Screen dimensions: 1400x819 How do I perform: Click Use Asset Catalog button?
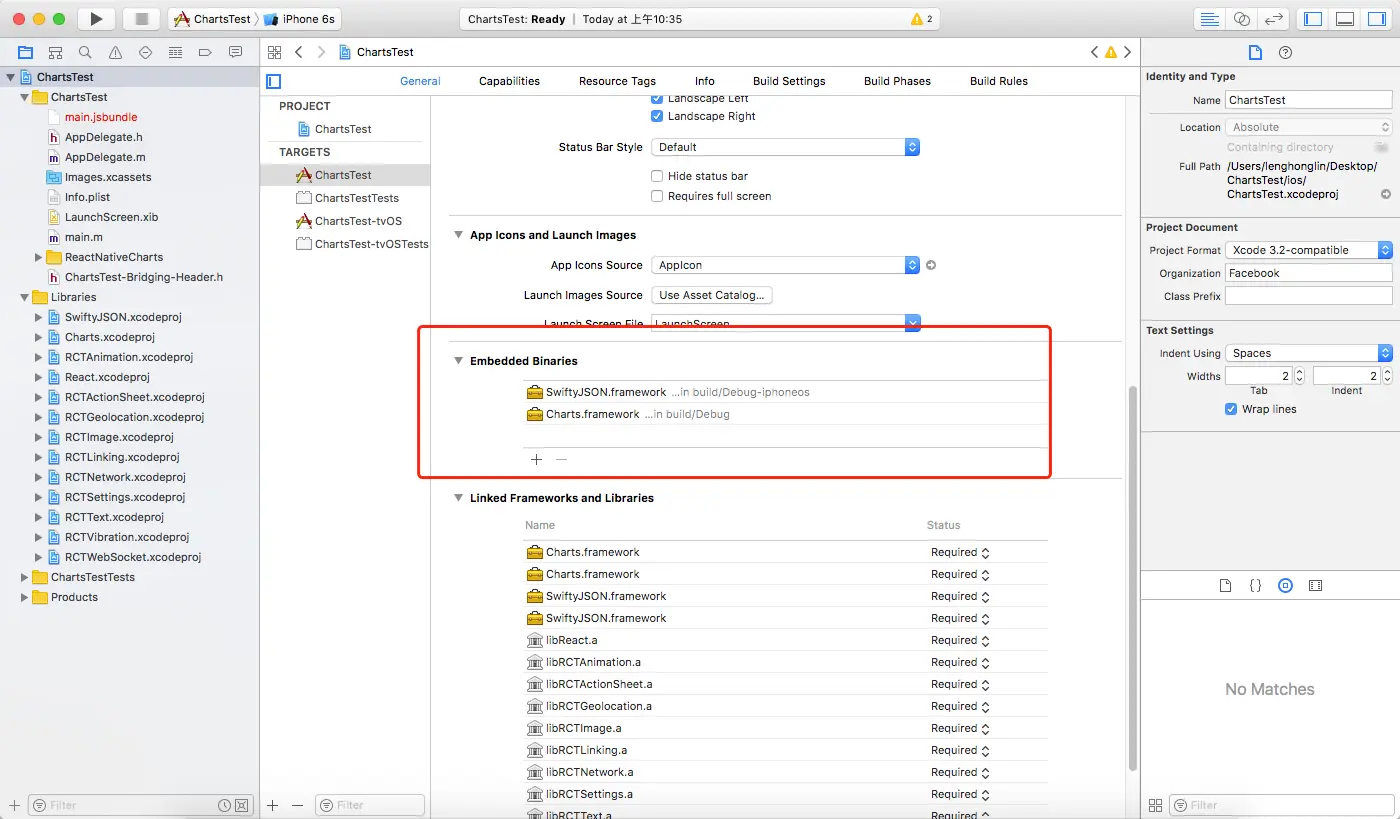[712, 295]
